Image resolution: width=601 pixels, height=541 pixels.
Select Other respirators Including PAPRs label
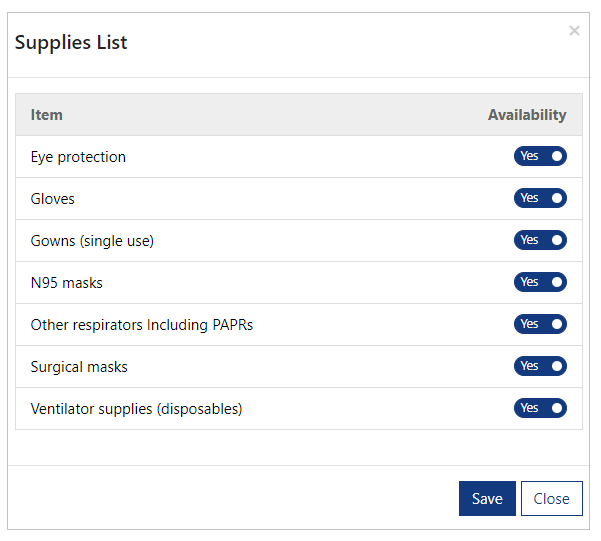tap(142, 325)
